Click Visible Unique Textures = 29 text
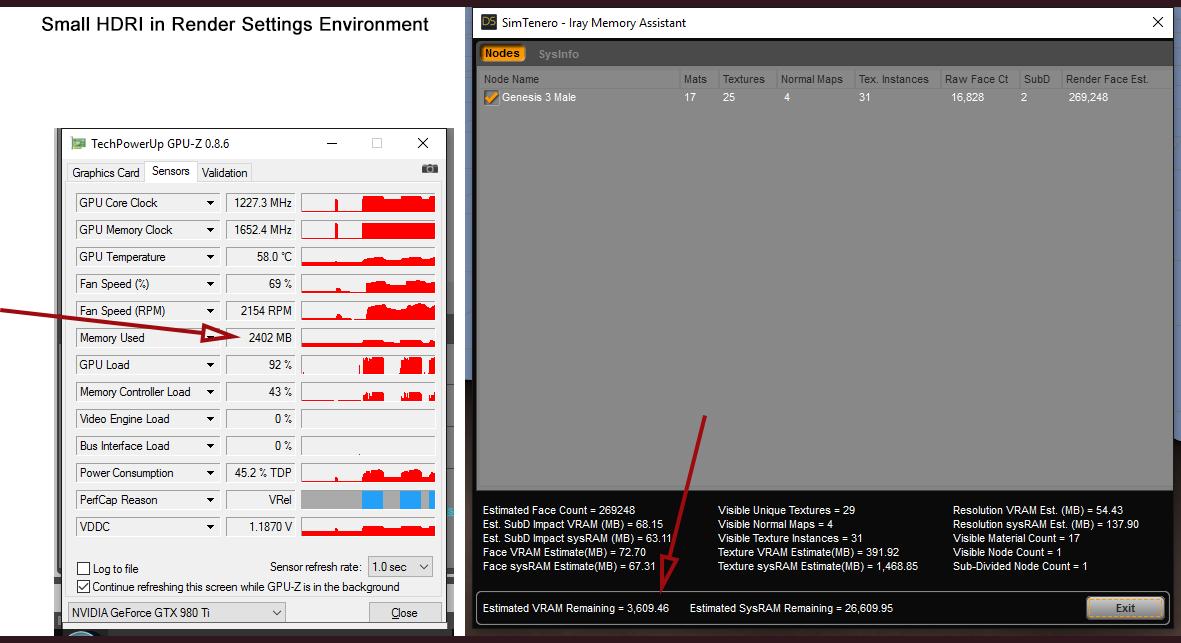1181x643 pixels. tap(786, 510)
